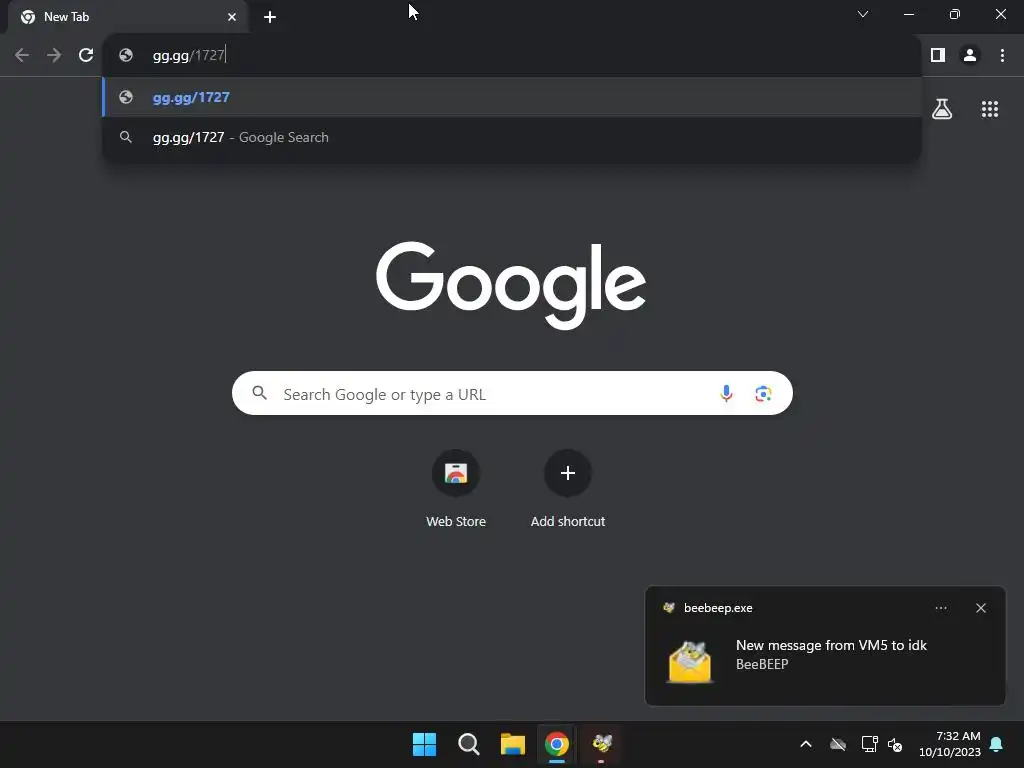The height and width of the screenshot is (768, 1024).
Task: Open BeeBEEP from the taskbar
Action: tap(601, 744)
